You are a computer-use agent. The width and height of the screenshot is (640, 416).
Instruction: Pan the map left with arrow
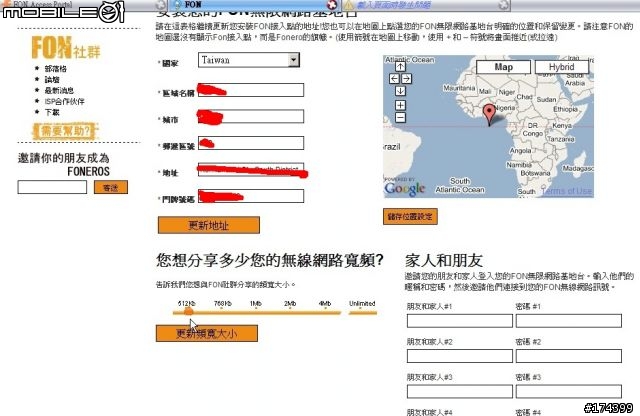(394, 78)
